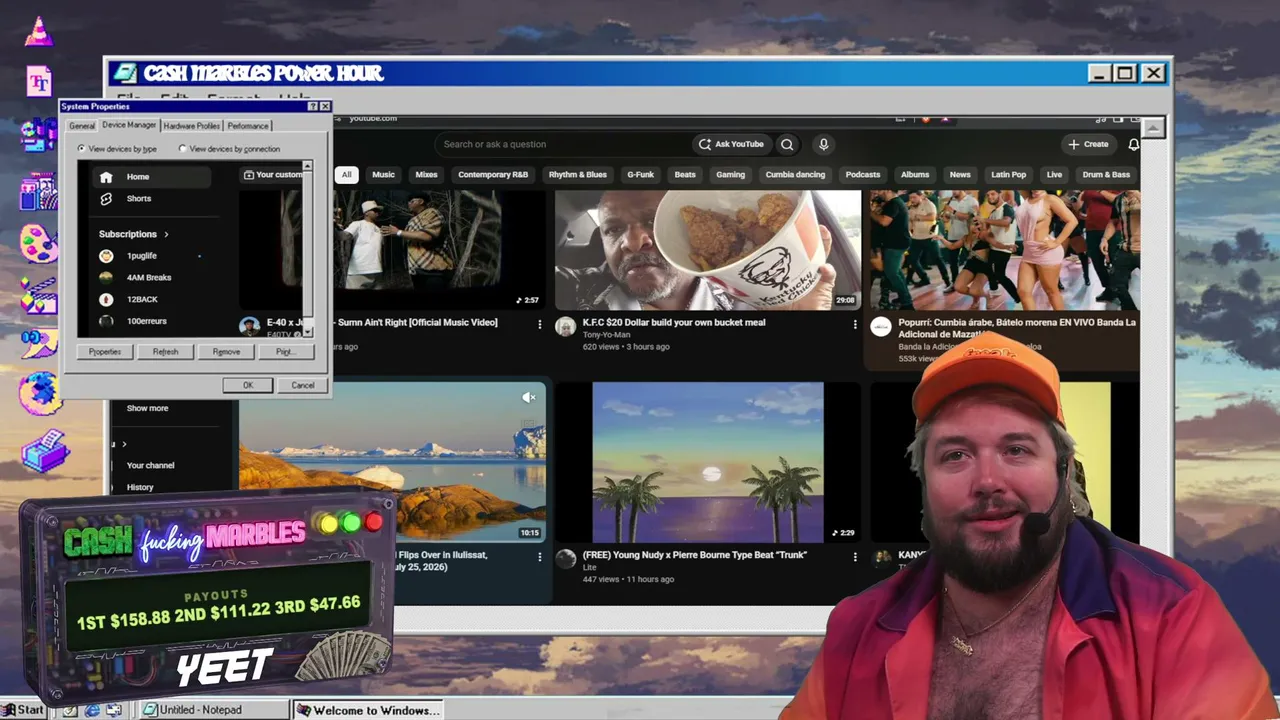Click the down arrow of the device list scrollbar
The image size is (1280, 720).
307,332
